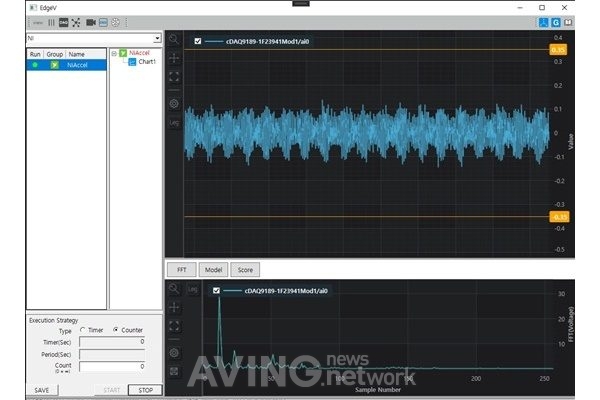Click the Period(Sec) input field

tap(112, 354)
